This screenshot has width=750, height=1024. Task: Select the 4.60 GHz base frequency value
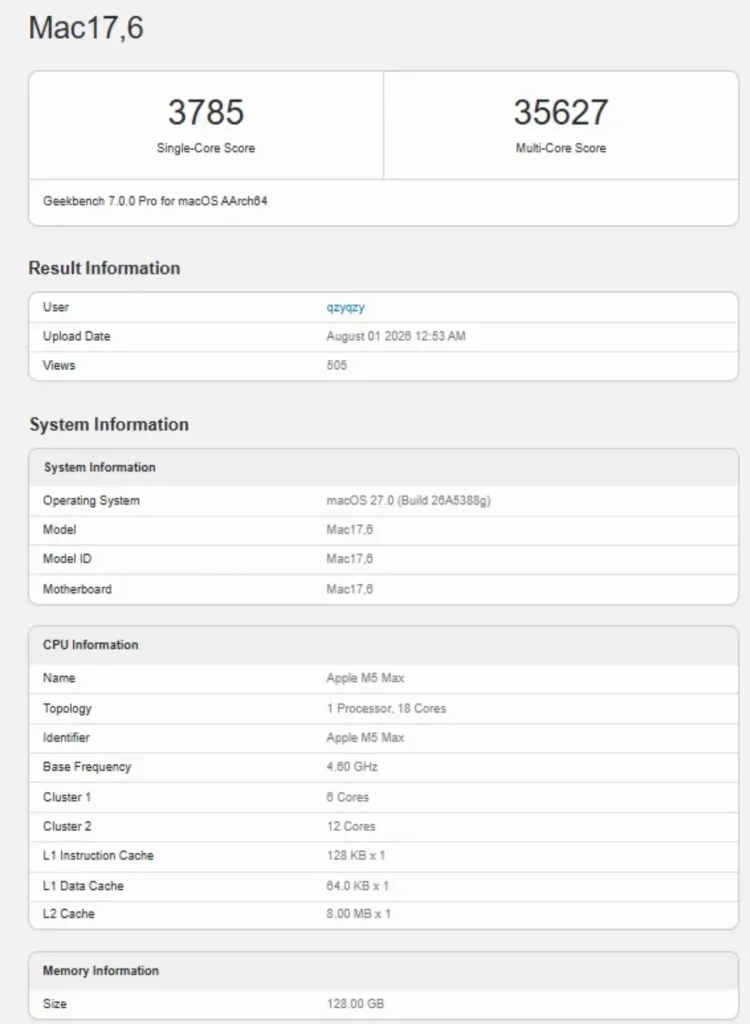(x=352, y=767)
